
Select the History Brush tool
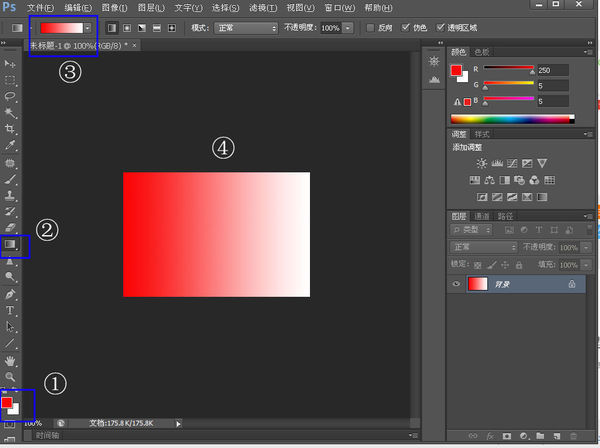point(10,212)
